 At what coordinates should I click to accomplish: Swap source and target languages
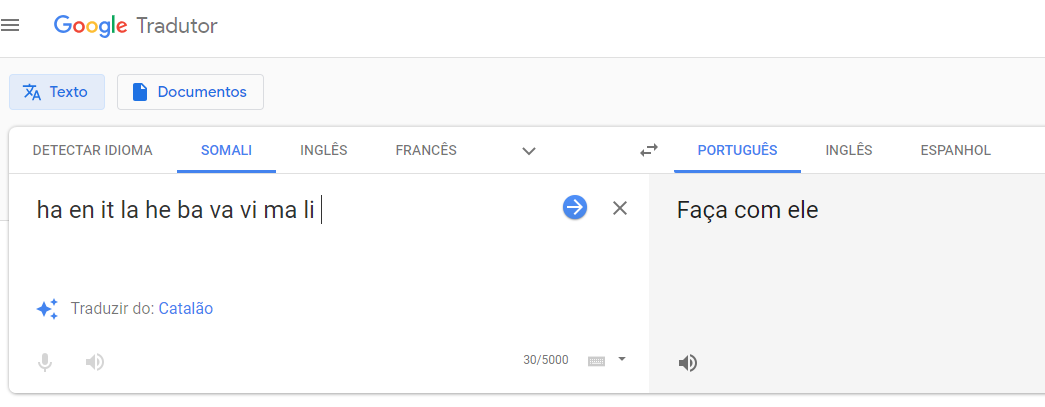coord(649,150)
